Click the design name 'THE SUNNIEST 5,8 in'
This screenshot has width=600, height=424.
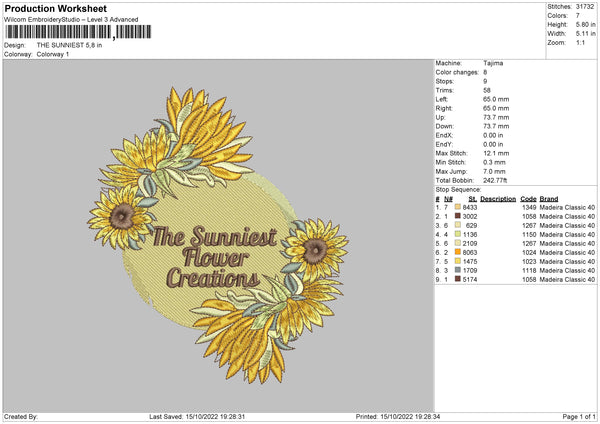coord(69,45)
